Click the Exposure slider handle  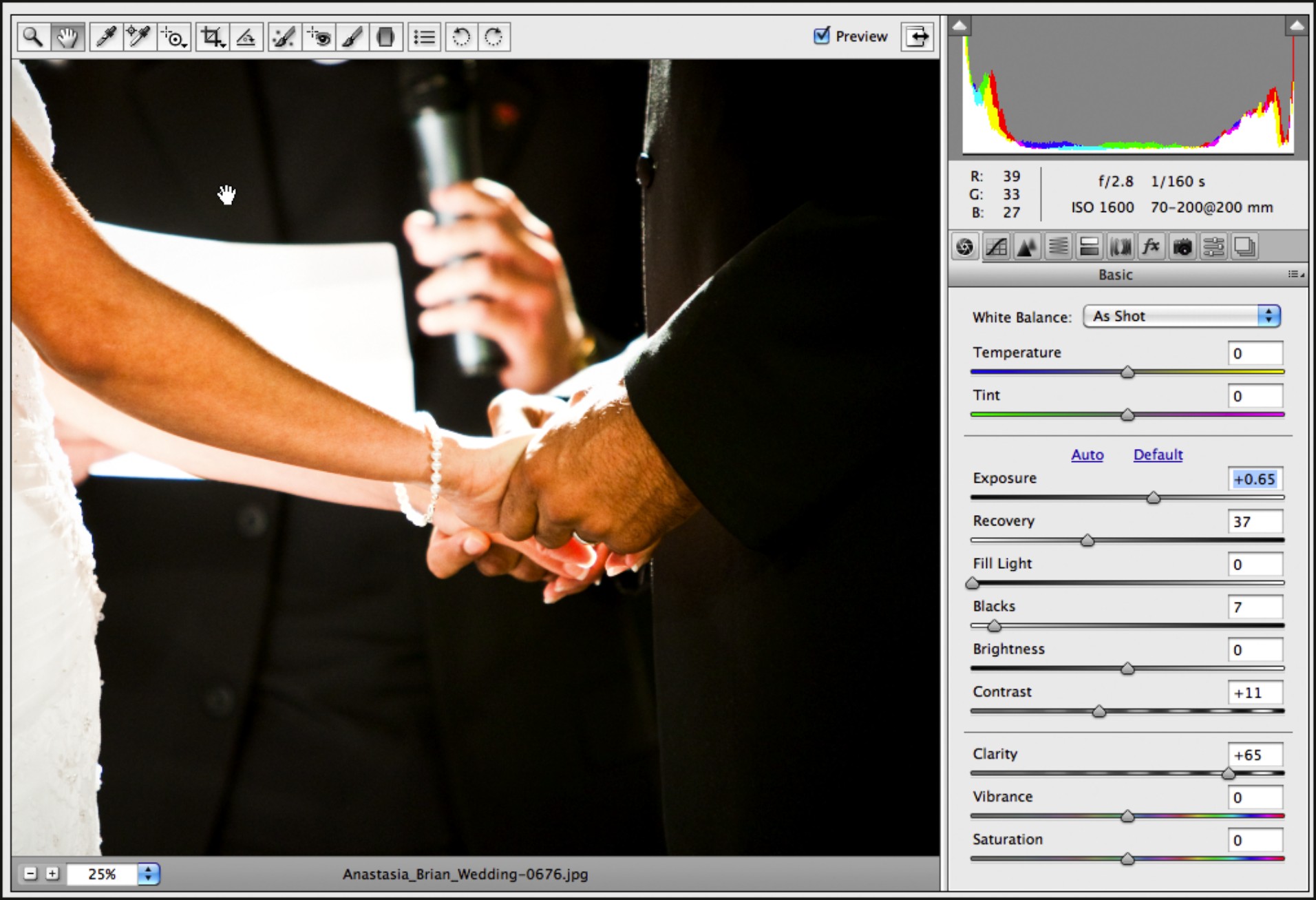[x=1154, y=497]
